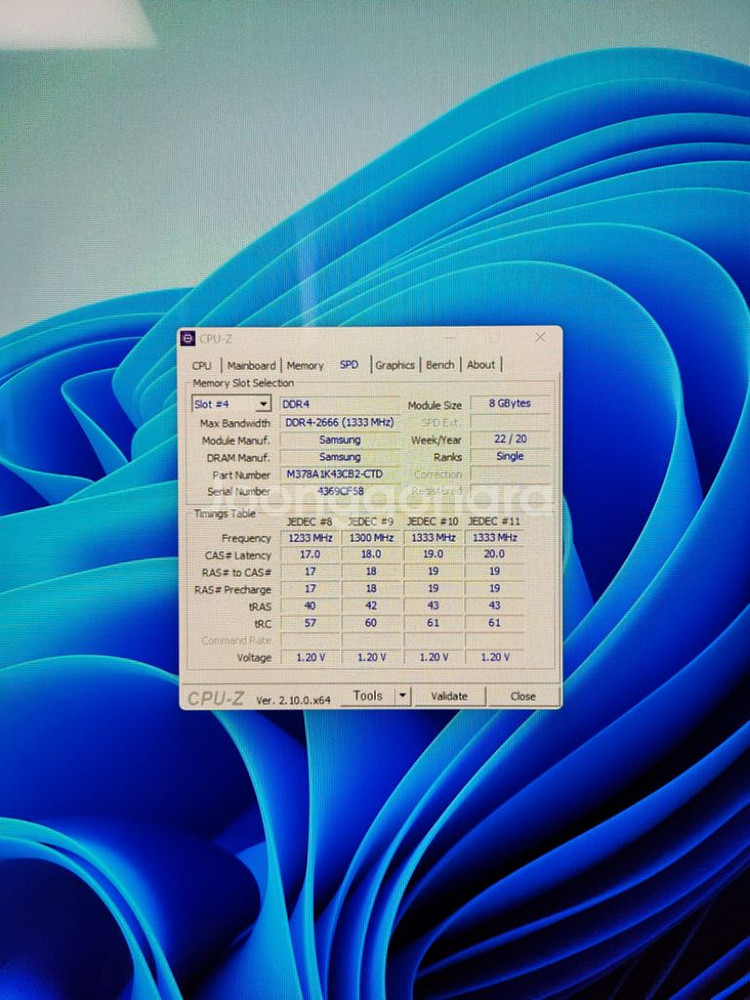Click the Validate button

coord(449,696)
